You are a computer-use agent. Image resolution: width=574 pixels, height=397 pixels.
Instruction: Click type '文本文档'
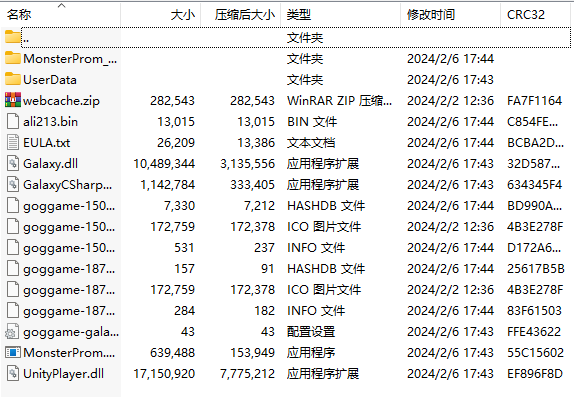(x=311, y=142)
